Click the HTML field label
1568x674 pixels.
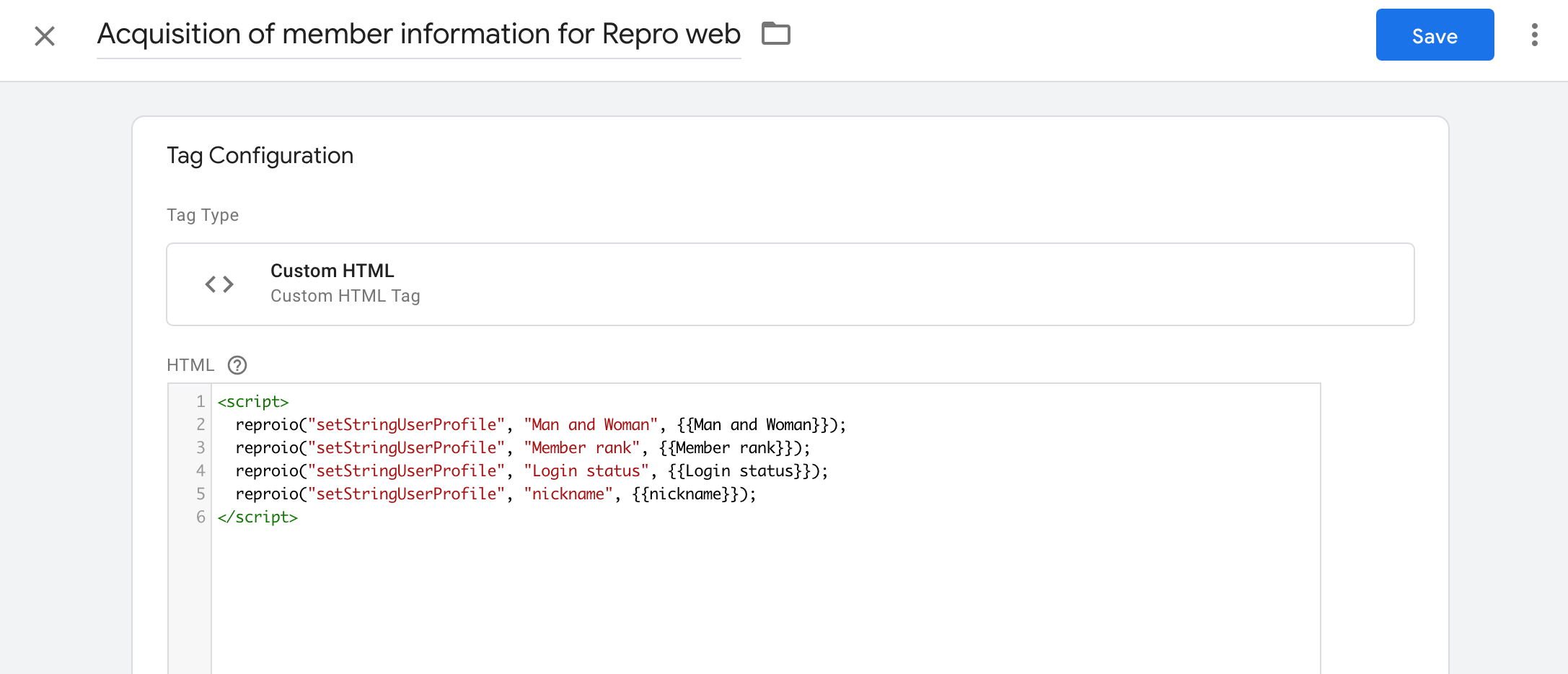[190, 365]
